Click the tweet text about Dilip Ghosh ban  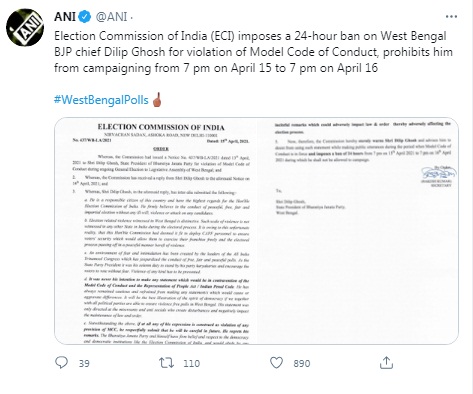point(253,52)
